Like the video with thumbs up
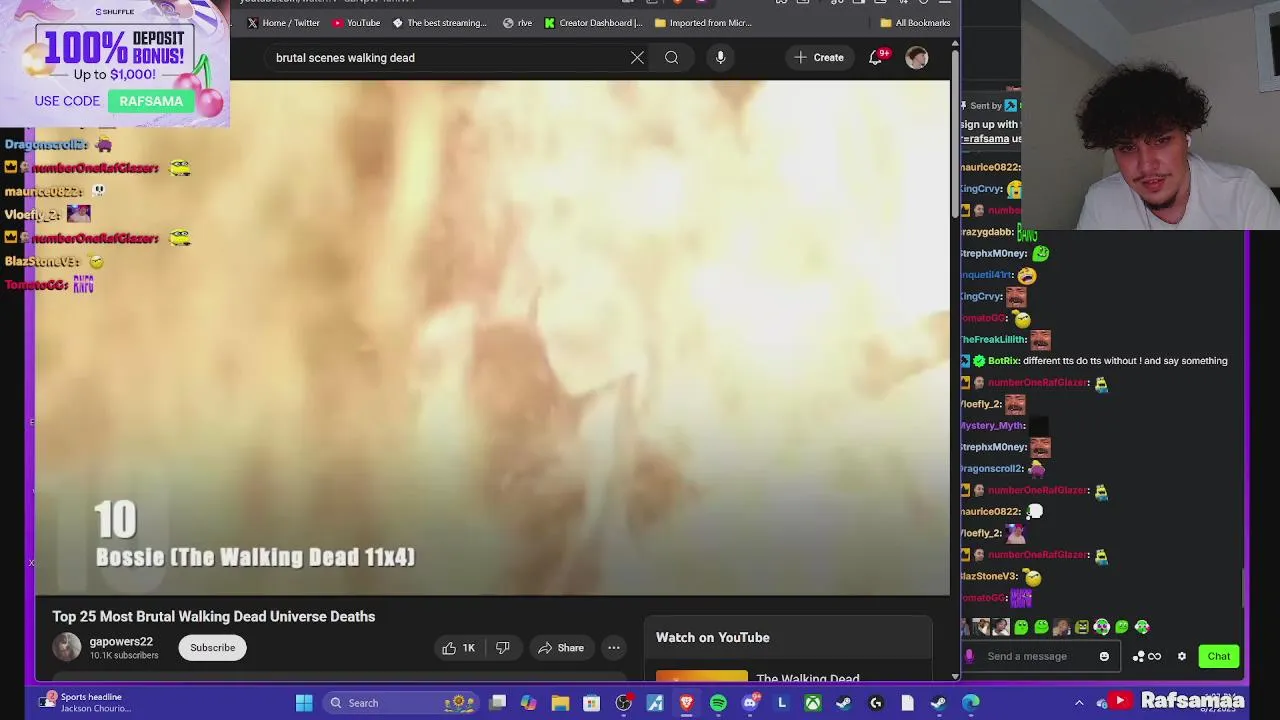1280x720 pixels. pyautogui.click(x=458, y=648)
